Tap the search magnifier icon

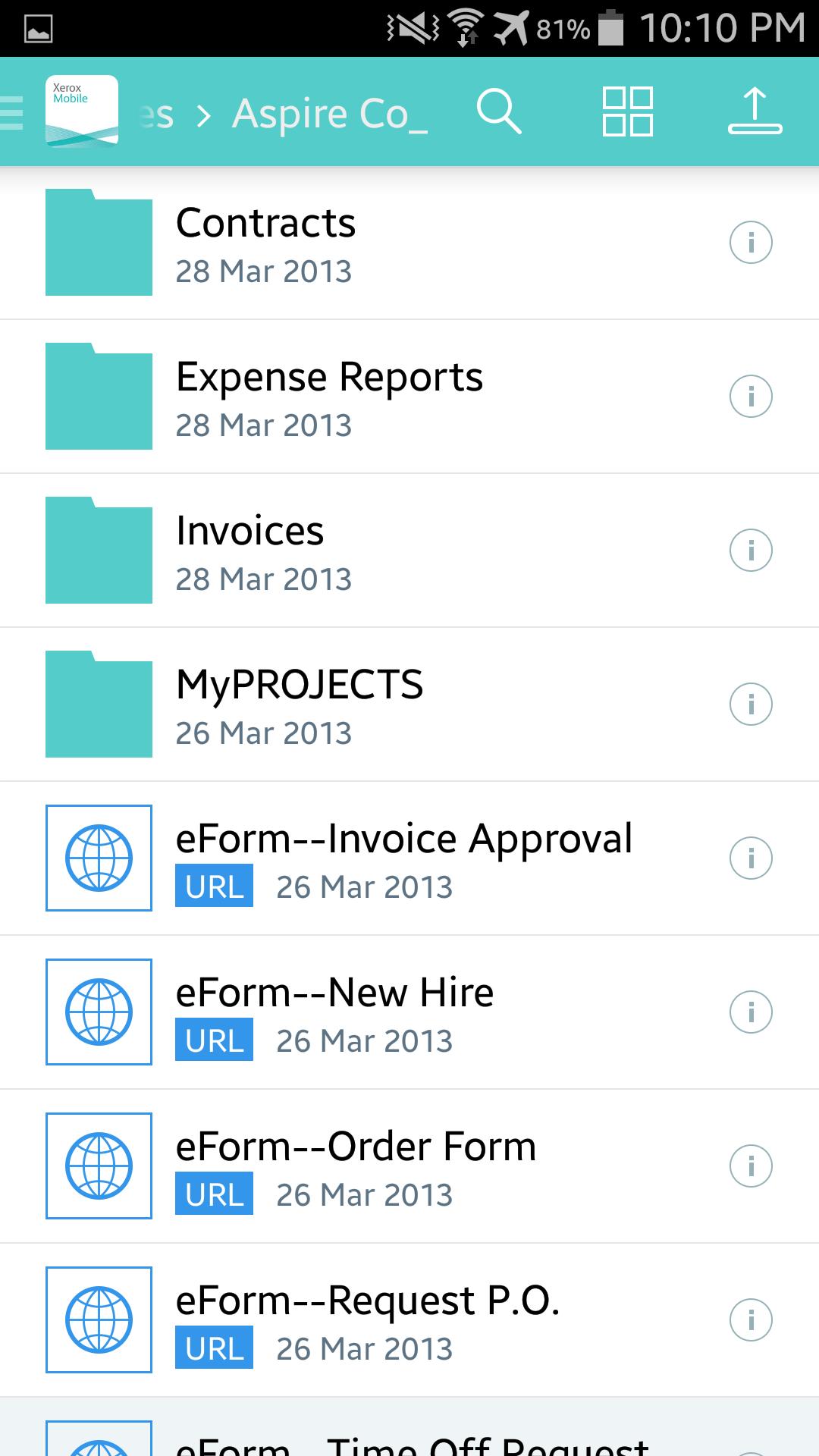point(498,111)
